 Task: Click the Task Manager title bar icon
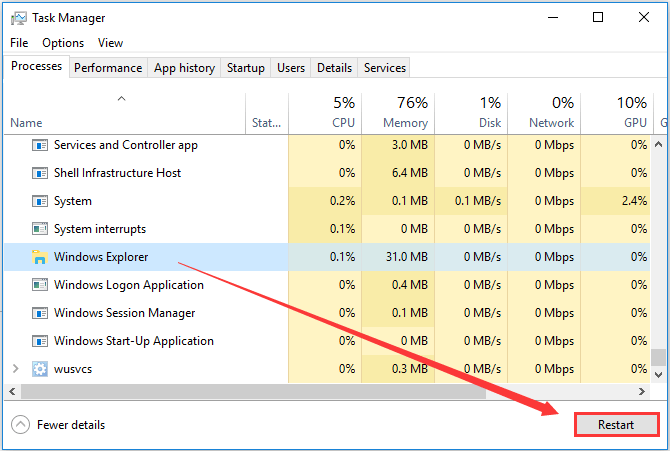pos(18,18)
